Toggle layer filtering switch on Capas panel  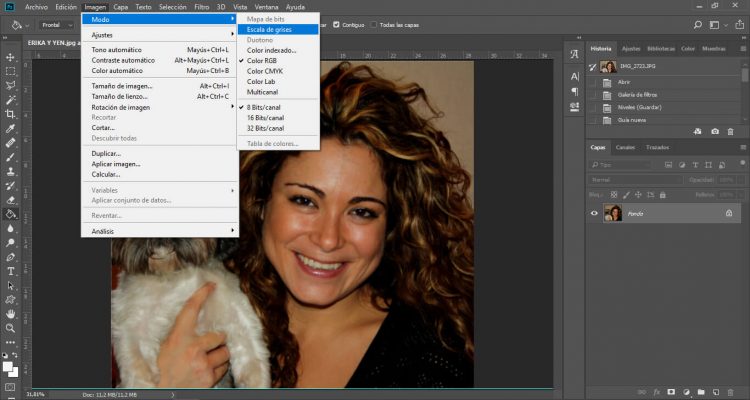(x=742, y=164)
